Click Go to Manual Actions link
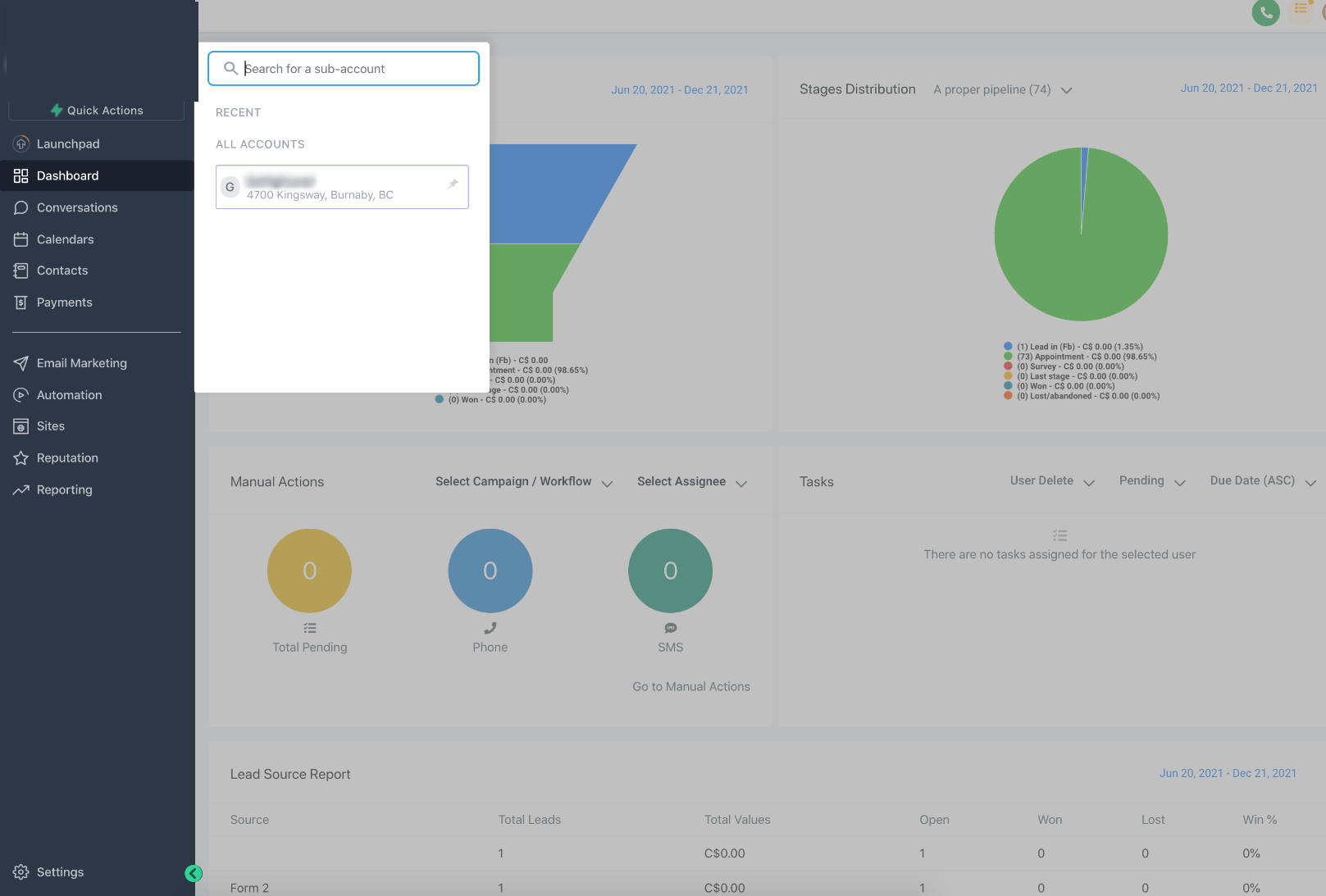The width and height of the screenshot is (1326, 896). [x=691, y=687]
